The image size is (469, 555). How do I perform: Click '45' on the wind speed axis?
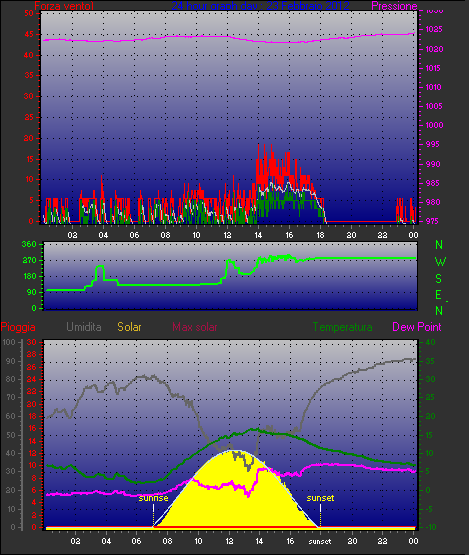click(x=29, y=34)
